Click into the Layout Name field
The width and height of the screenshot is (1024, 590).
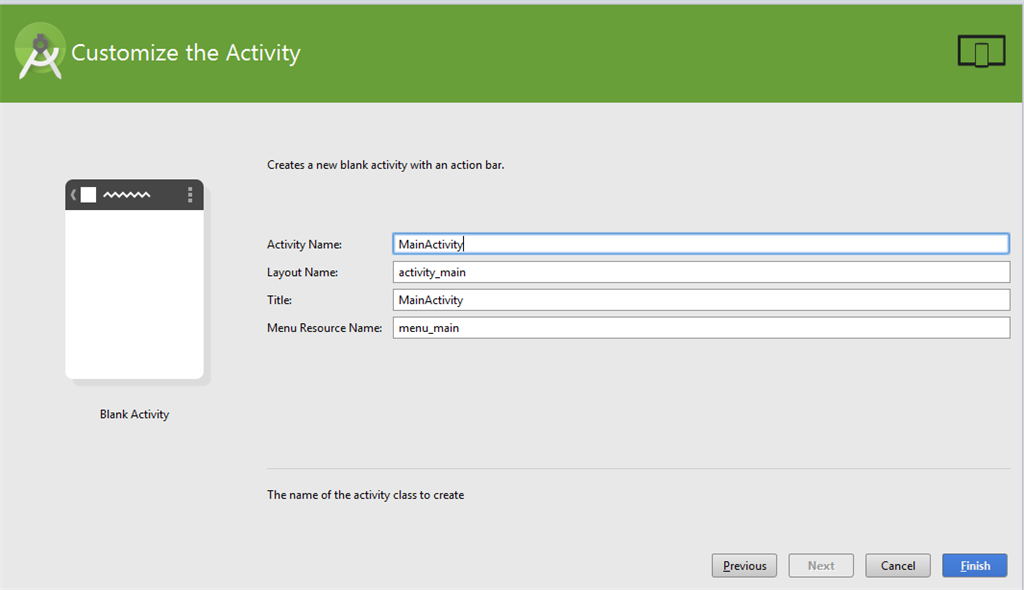700,272
